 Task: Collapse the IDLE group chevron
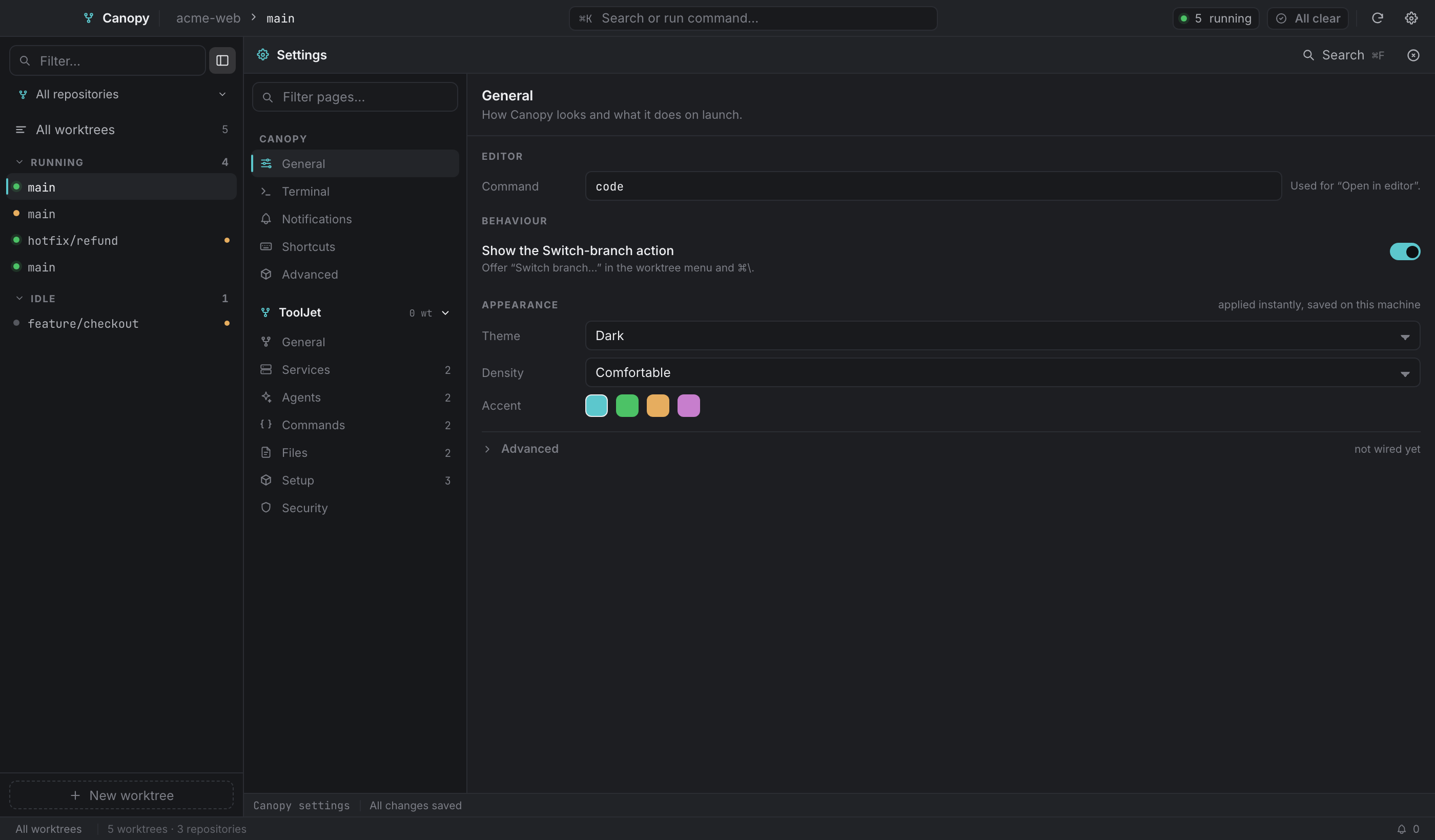tap(19, 298)
